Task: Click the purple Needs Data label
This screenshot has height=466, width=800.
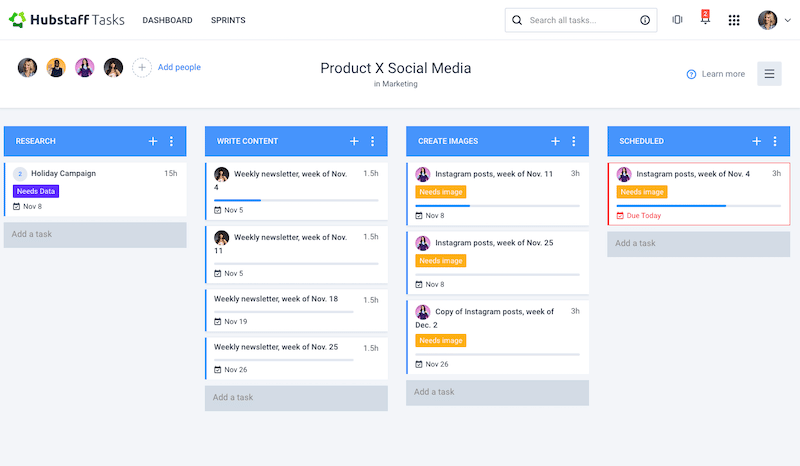Action: [36, 191]
